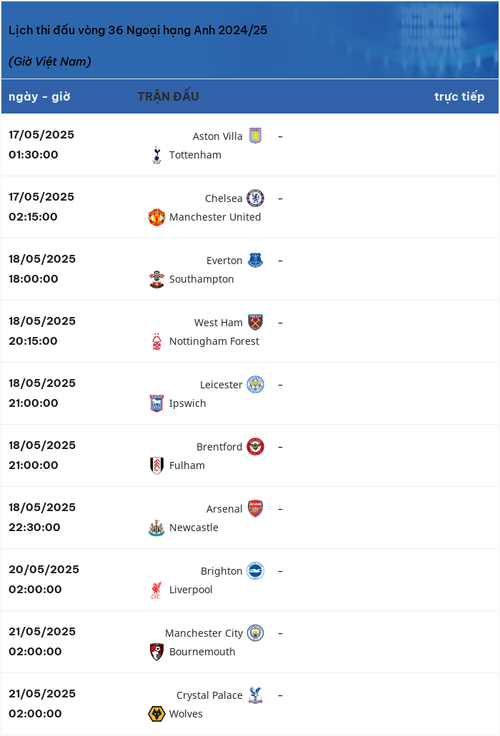Click the Leicester fox badge
This screenshot has width=500, height=736.
[255, 384]
